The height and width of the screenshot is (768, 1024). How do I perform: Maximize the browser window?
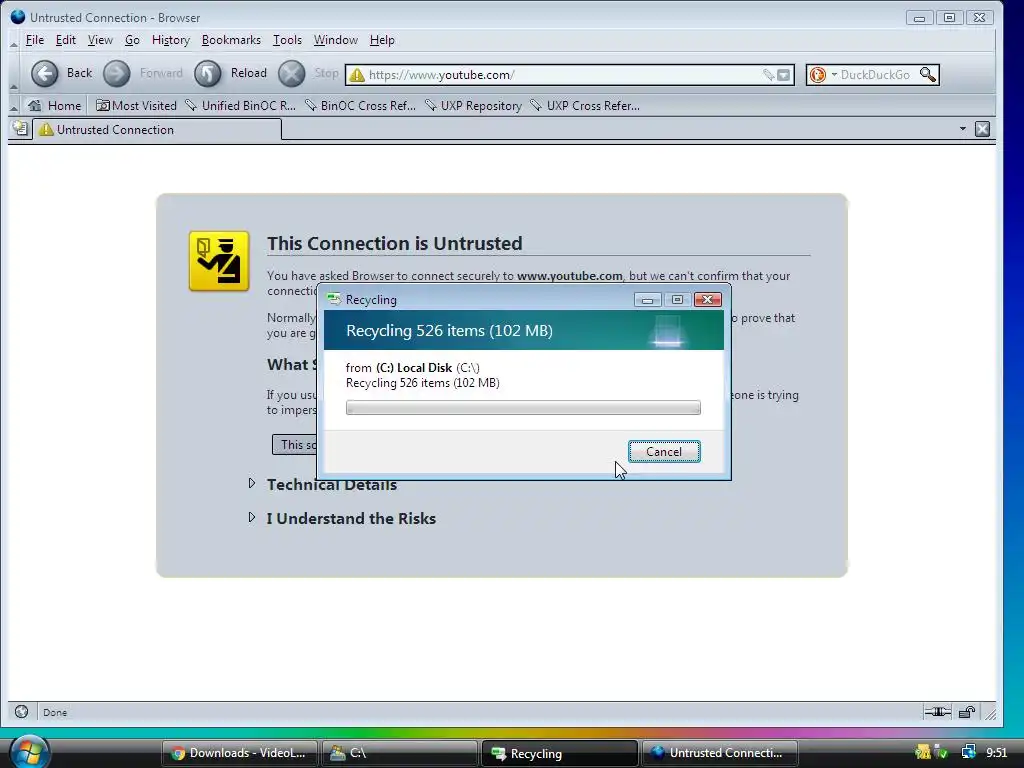950,18
